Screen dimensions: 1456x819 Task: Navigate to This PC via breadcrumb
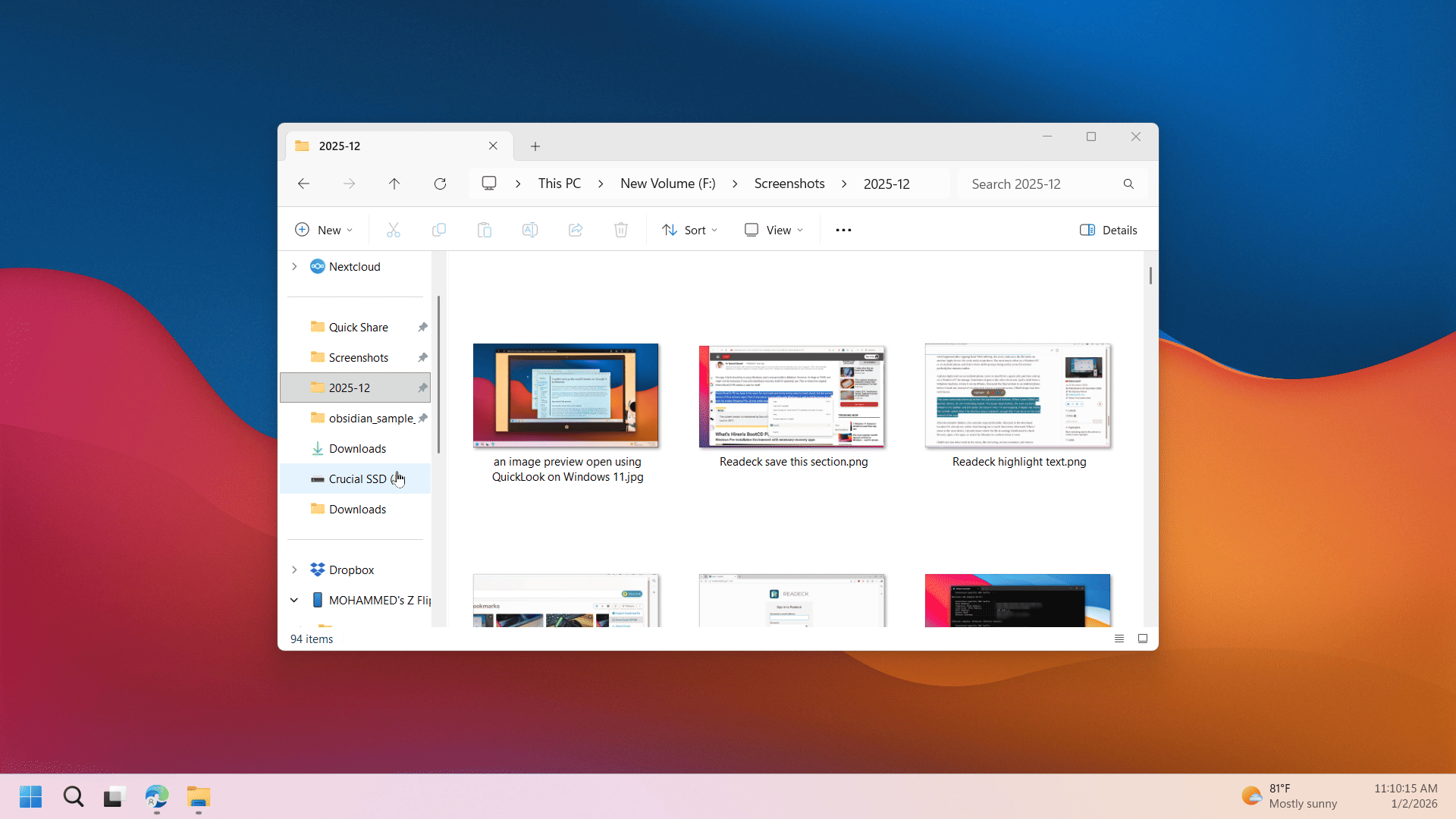click(559, 184)
